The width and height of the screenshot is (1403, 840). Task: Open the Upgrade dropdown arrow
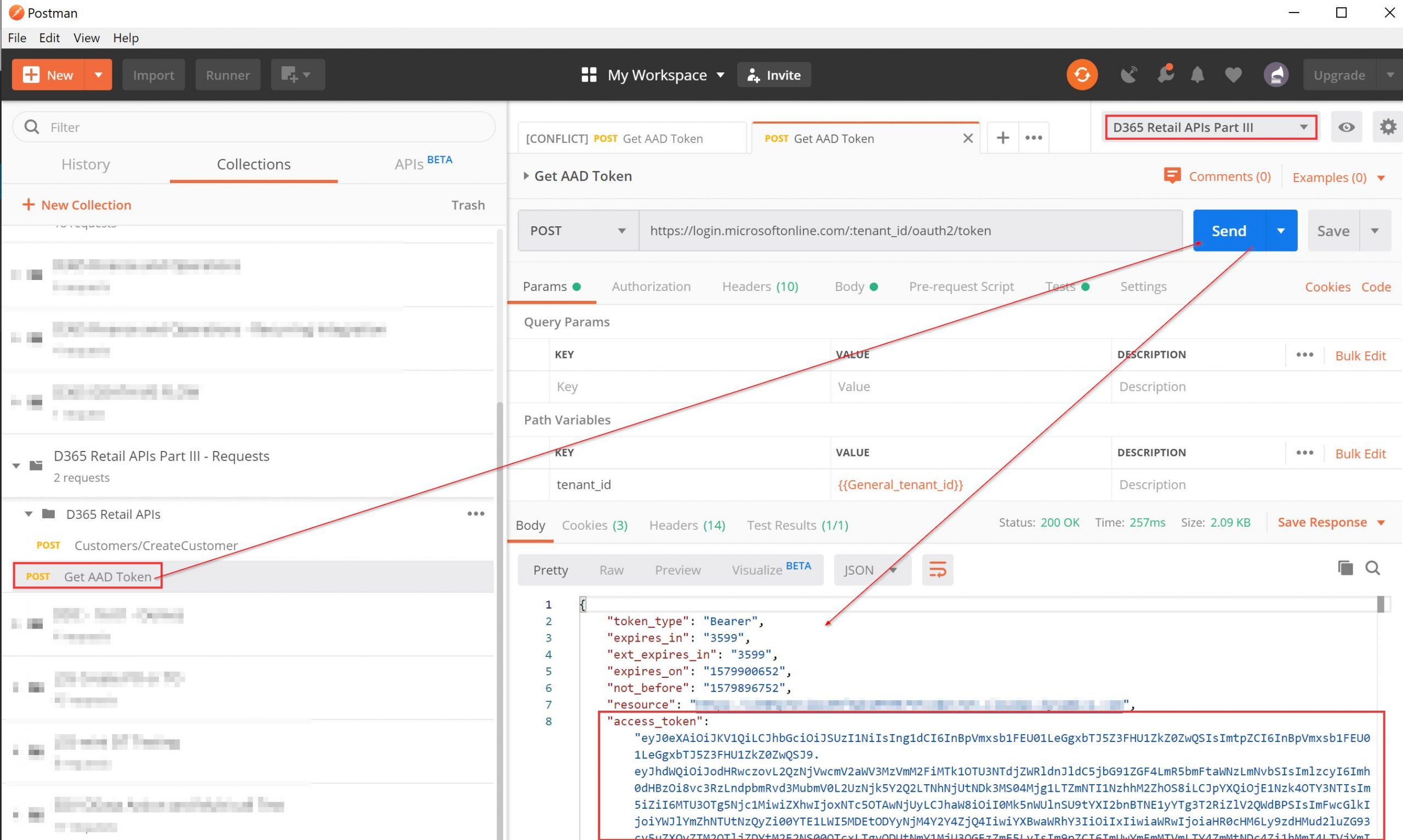tap(1389, 75)
